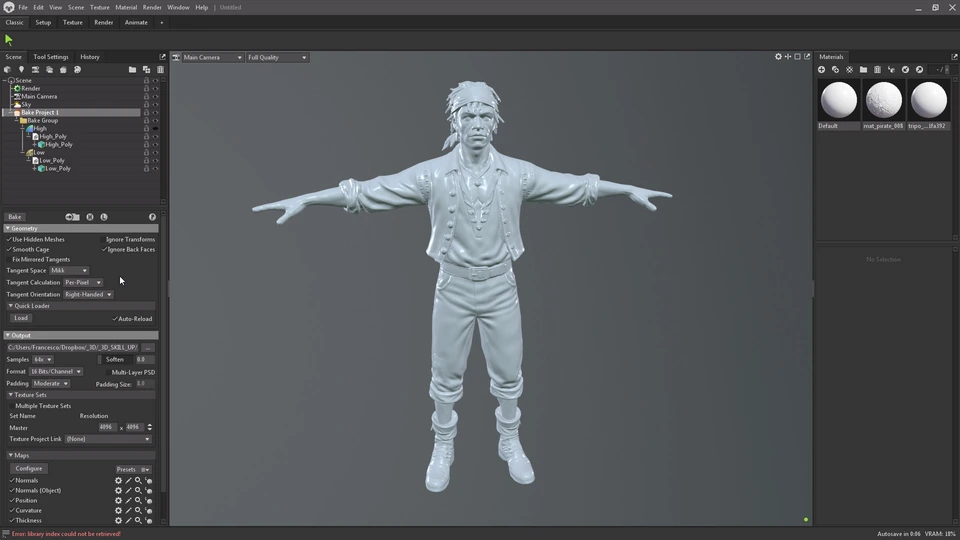Add a new material with the plus icon

click(x=822, y=70)
